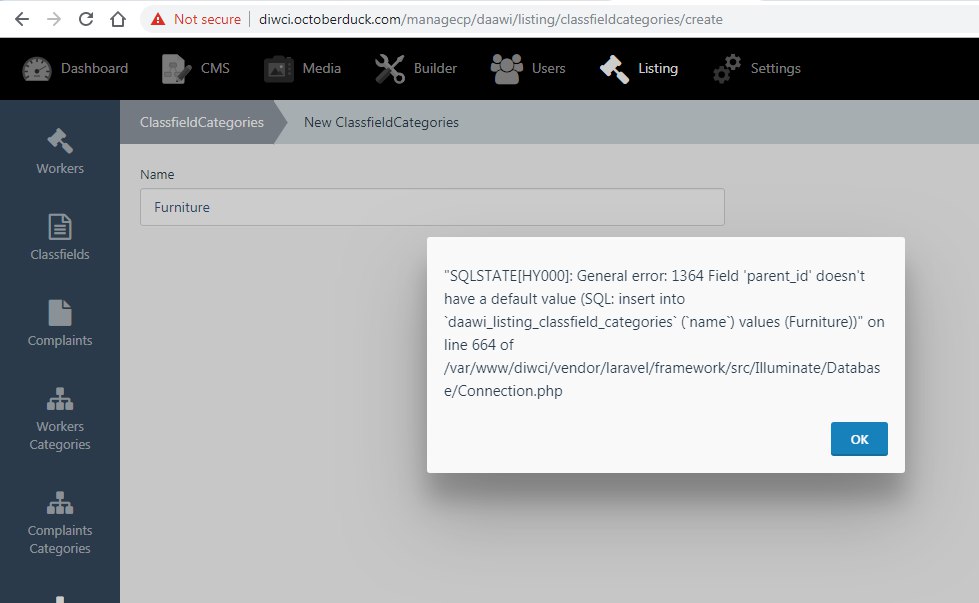Dismiss the error dialog with OK

(x=859, y=439)
